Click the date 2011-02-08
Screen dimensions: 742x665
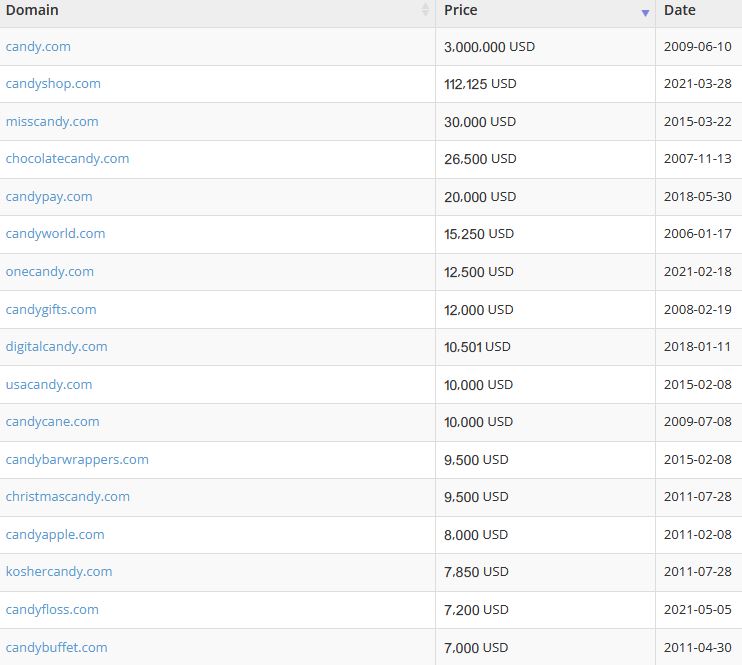(x=698, y=535)
